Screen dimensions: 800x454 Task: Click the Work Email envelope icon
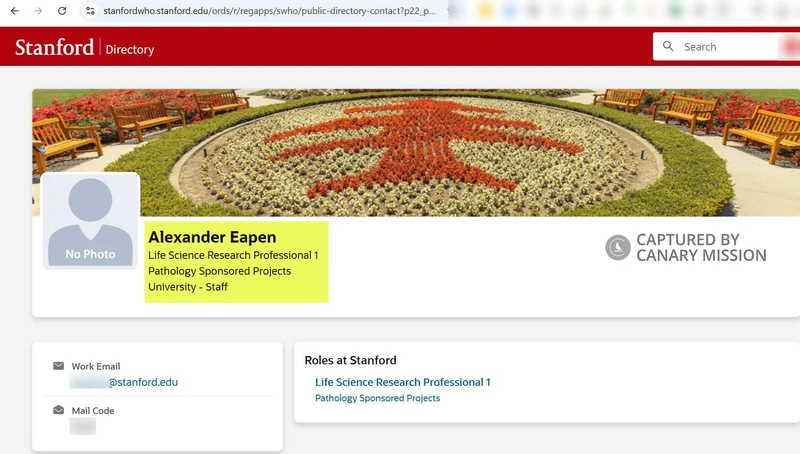[x=59, y=366]
